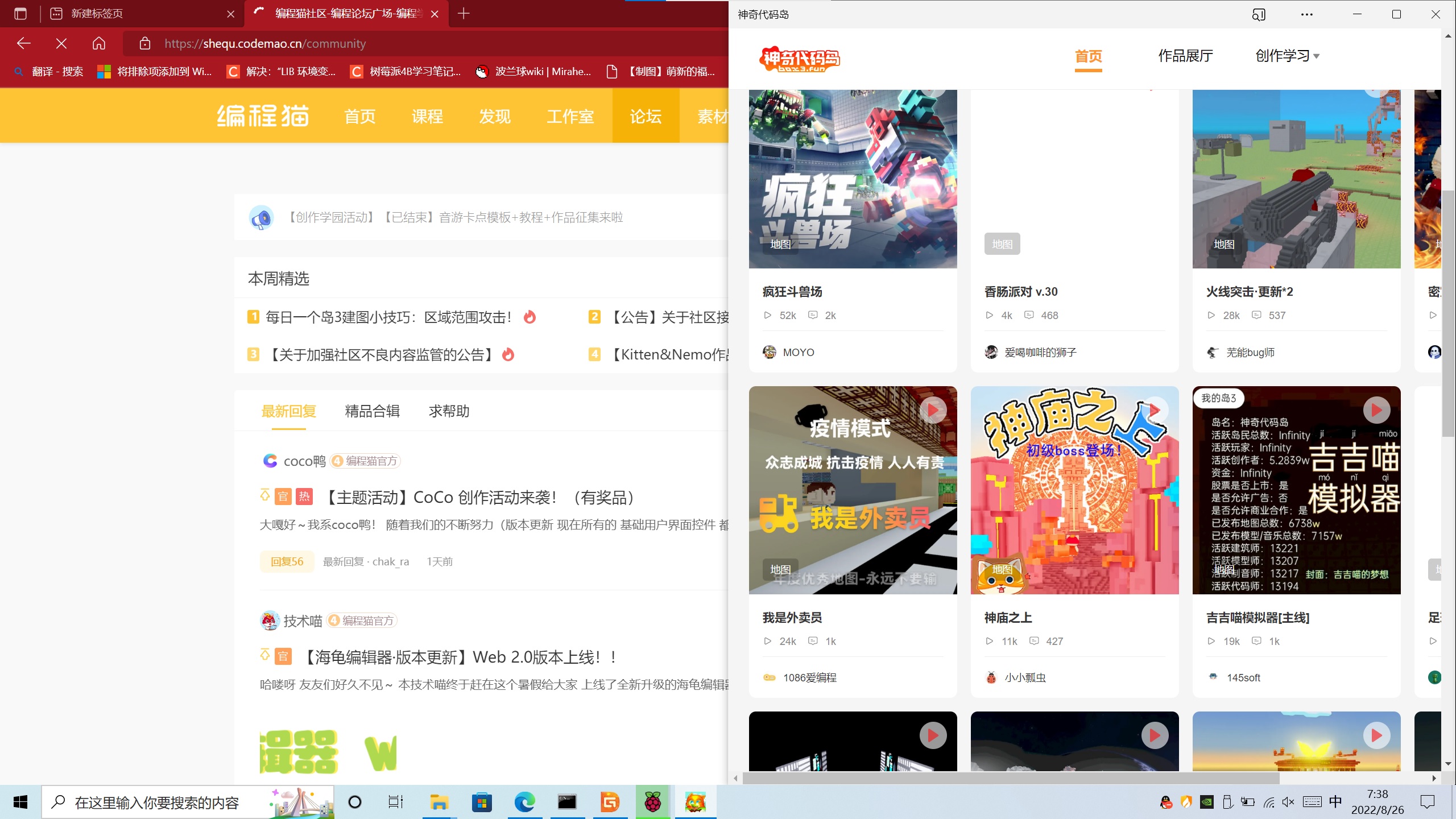Viewport: 1456px width, 819px height.
Task: Expand the 创作学习 dropdown
Action: tap(1288, 56)
